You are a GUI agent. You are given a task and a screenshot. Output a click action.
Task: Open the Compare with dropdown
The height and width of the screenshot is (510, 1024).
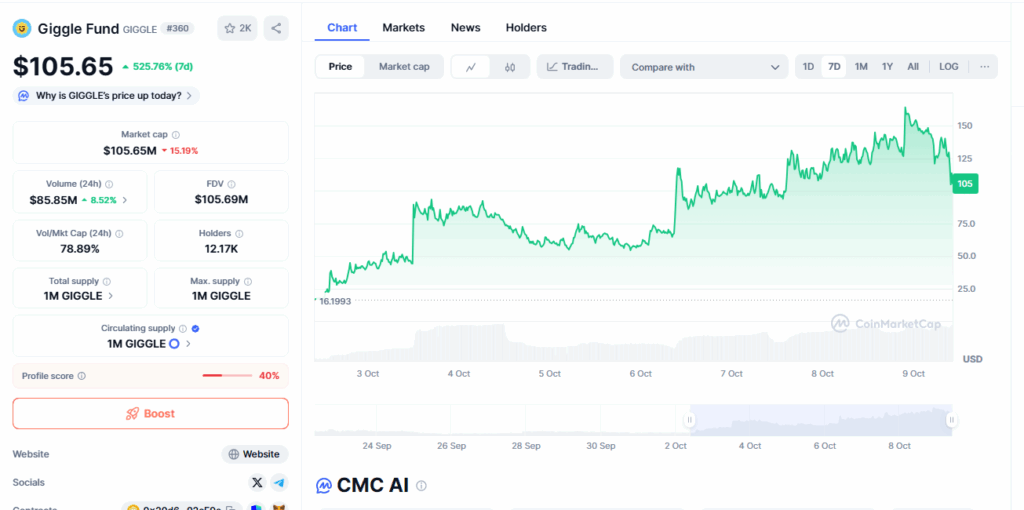pos(704,67)
